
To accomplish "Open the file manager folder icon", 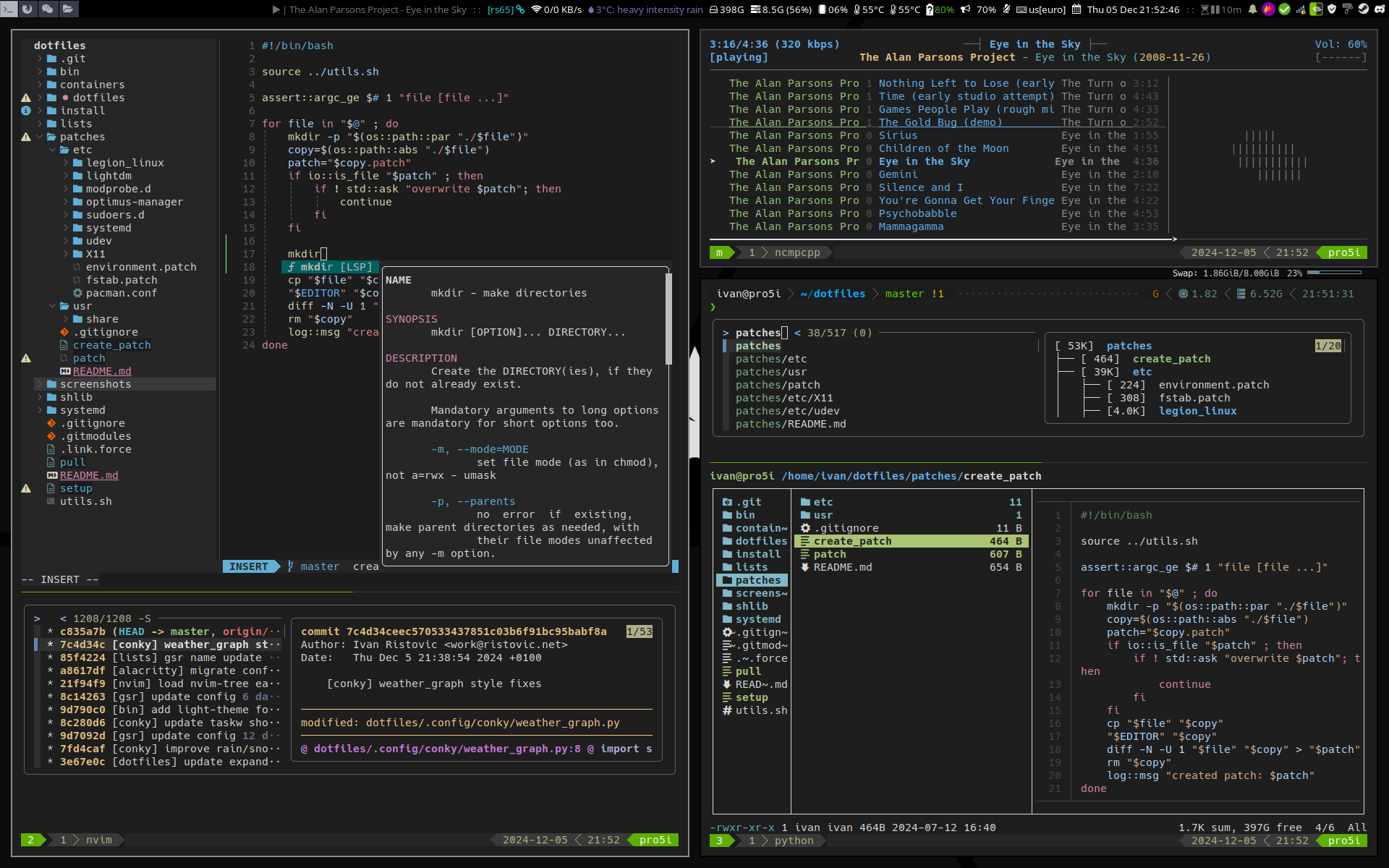I will 68,9.
